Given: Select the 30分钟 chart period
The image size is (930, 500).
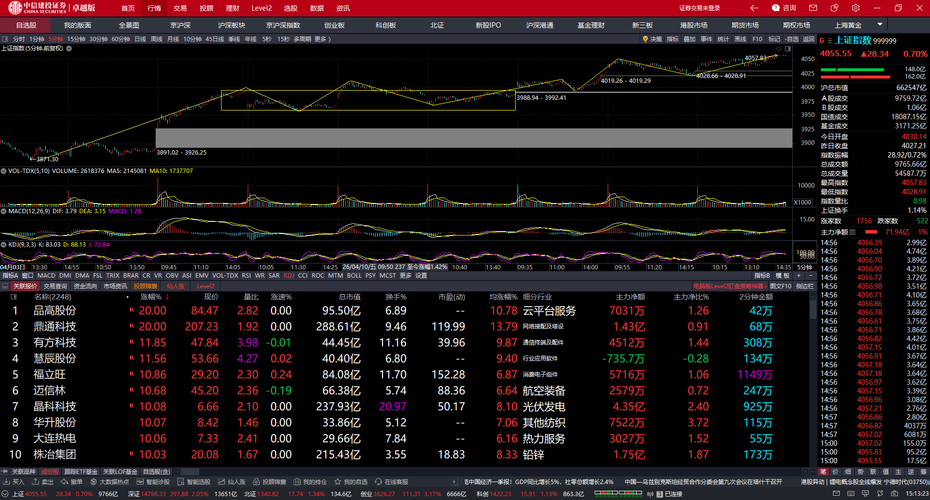Looking at the screenshot, I should point(98,39).
